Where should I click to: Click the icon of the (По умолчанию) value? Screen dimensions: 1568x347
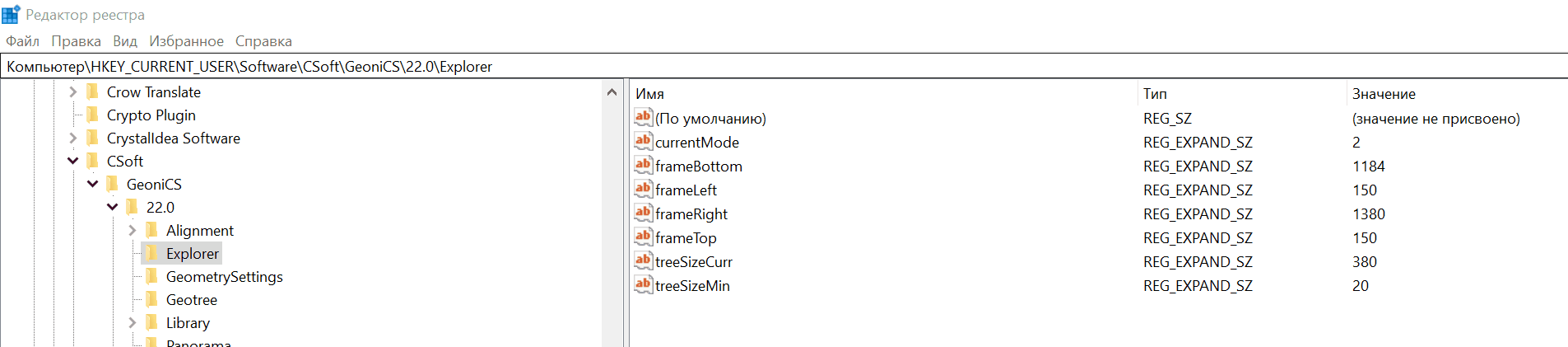point(643,118)
